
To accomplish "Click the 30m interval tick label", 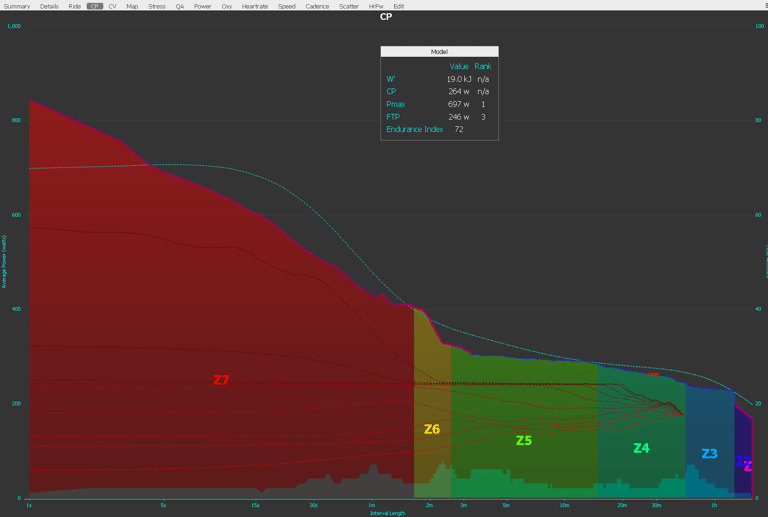I will point(656,505).
